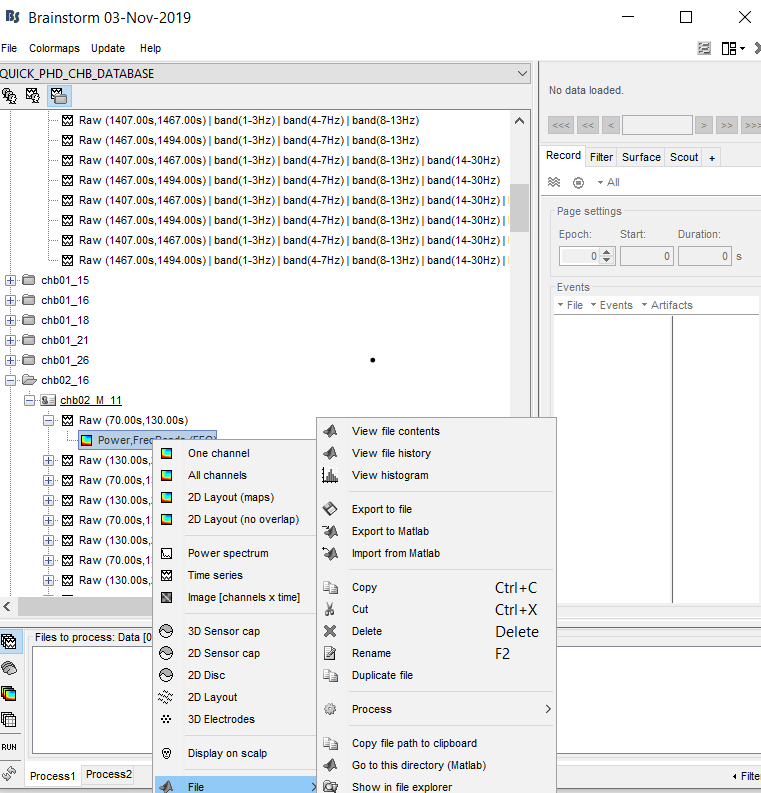Open the Process2 tab
Viewport: 761px width, 793px height.
(x=108, y=775)
